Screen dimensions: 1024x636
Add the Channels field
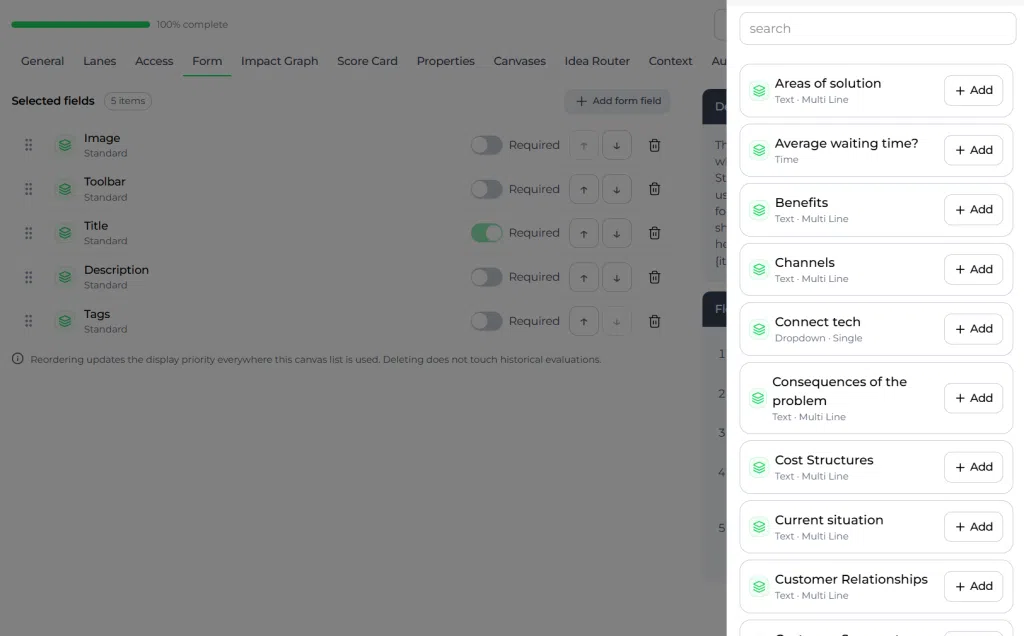tap(973, 270)
